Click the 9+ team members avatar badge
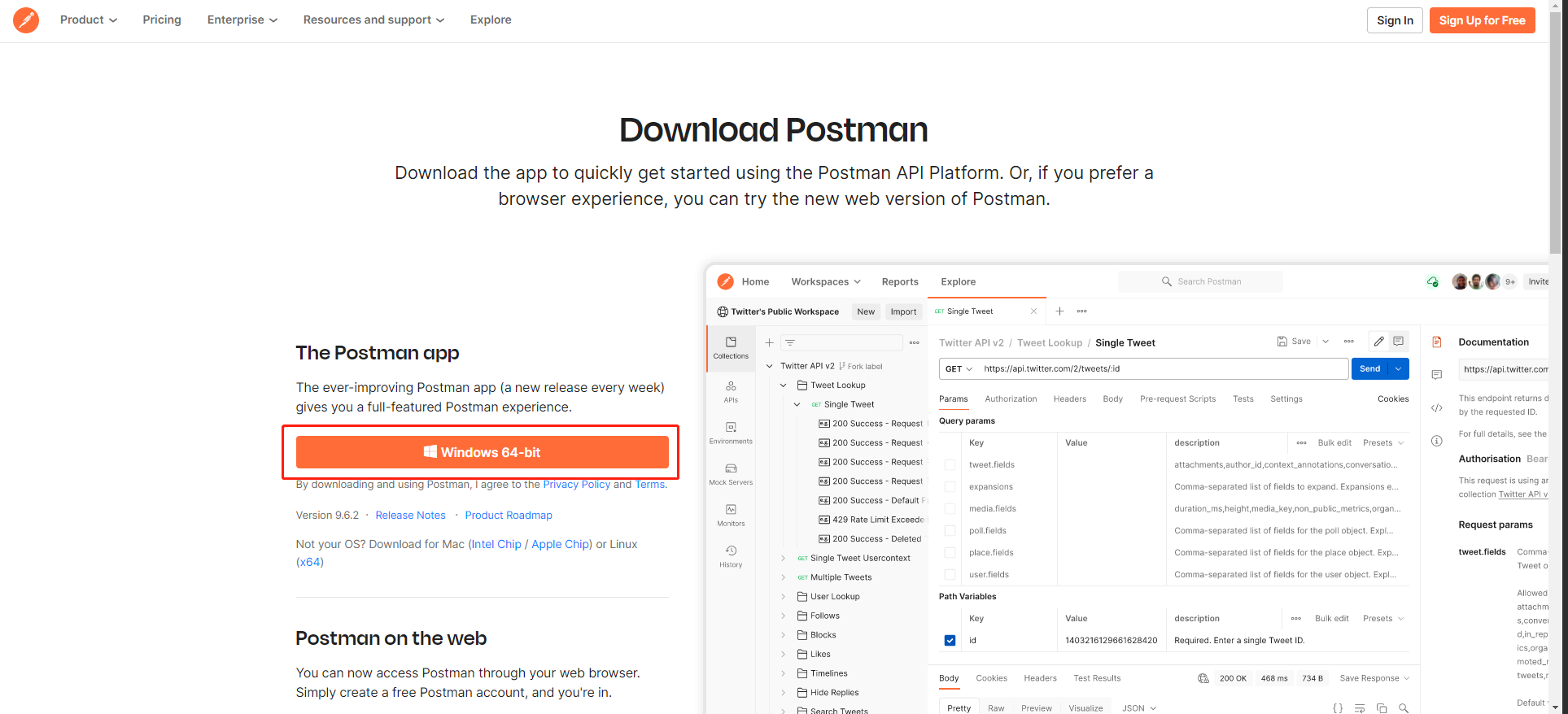Viewport: 1568px width, 714px height. [x=1509, y=281]
